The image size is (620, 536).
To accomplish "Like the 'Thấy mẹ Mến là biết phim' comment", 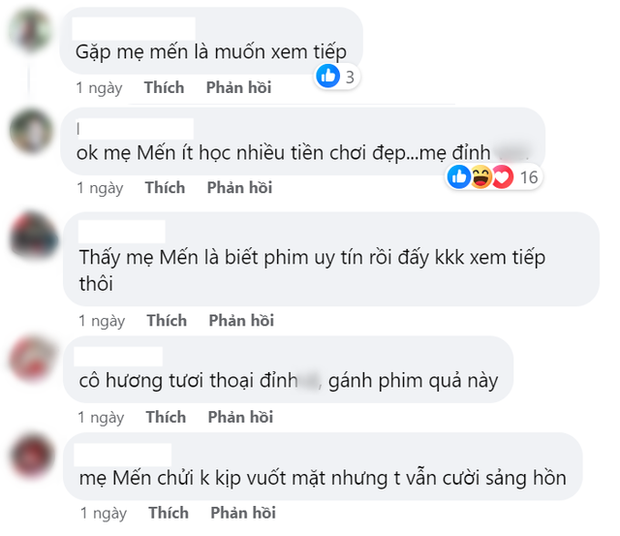I will pos(166,321).
